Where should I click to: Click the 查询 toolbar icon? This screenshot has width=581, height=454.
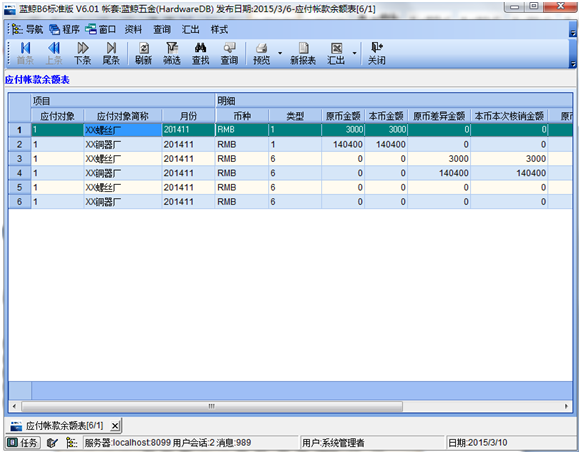pyautogui.click(x=229, y=53)
